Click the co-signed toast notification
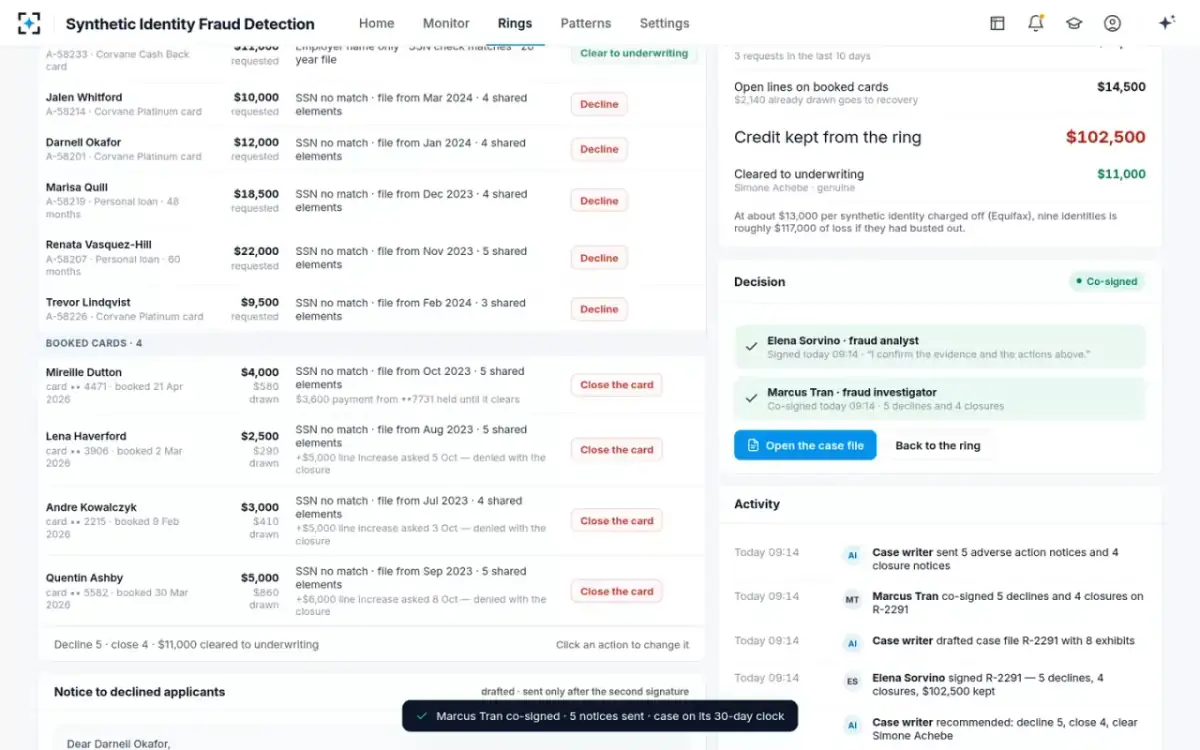 [x=600, y=716]
